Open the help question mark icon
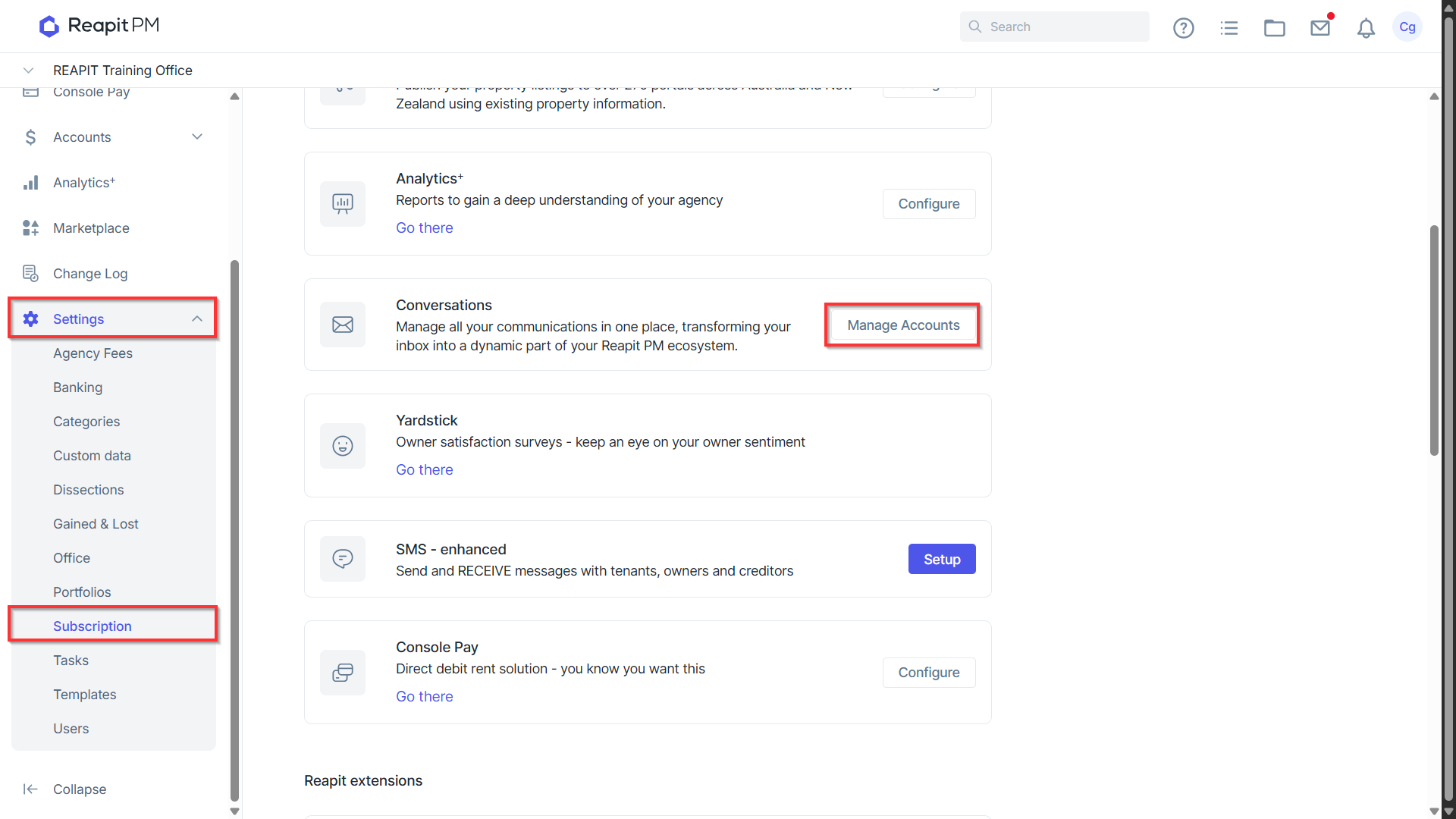Viewport: 1456px width, 819px height. point(1183,28)
